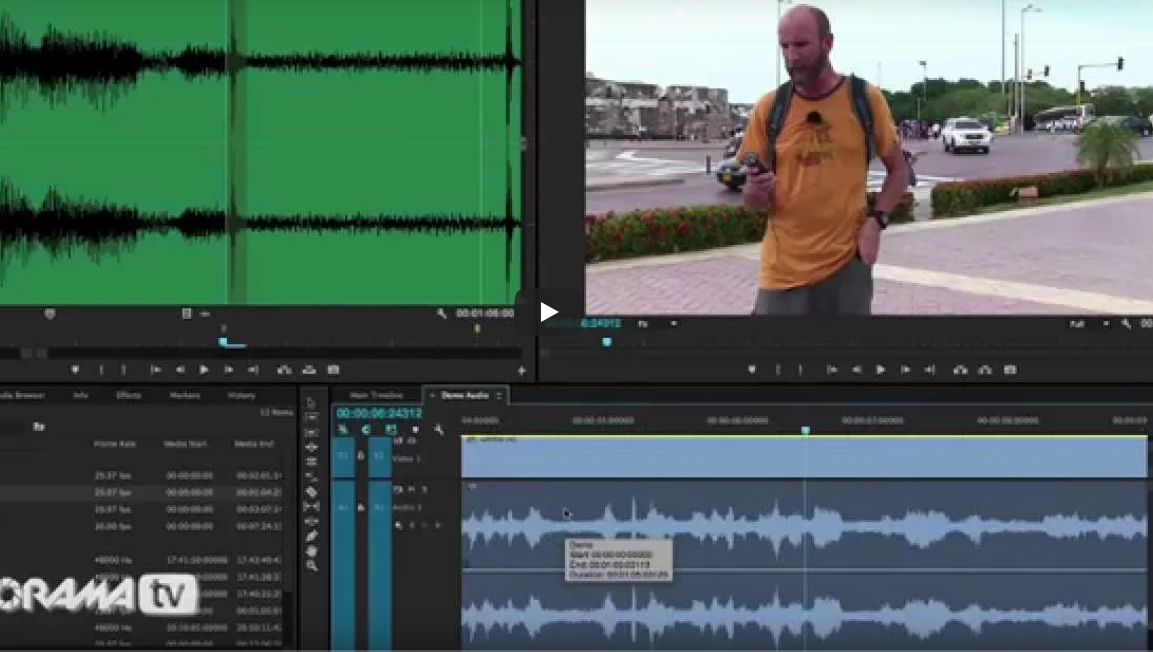This screenshot has height=652, width=1153.
Task: Select the Razor tool in the tools panel
Action: pos(311,491)
